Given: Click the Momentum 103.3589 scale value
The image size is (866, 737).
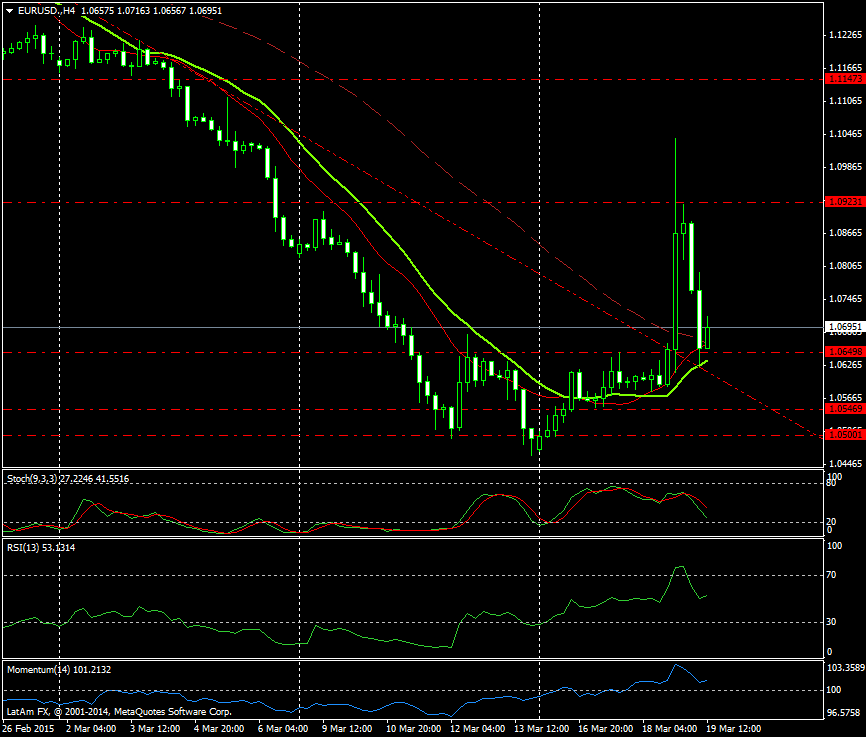Looking at the screenshot, I should point(845,666).
